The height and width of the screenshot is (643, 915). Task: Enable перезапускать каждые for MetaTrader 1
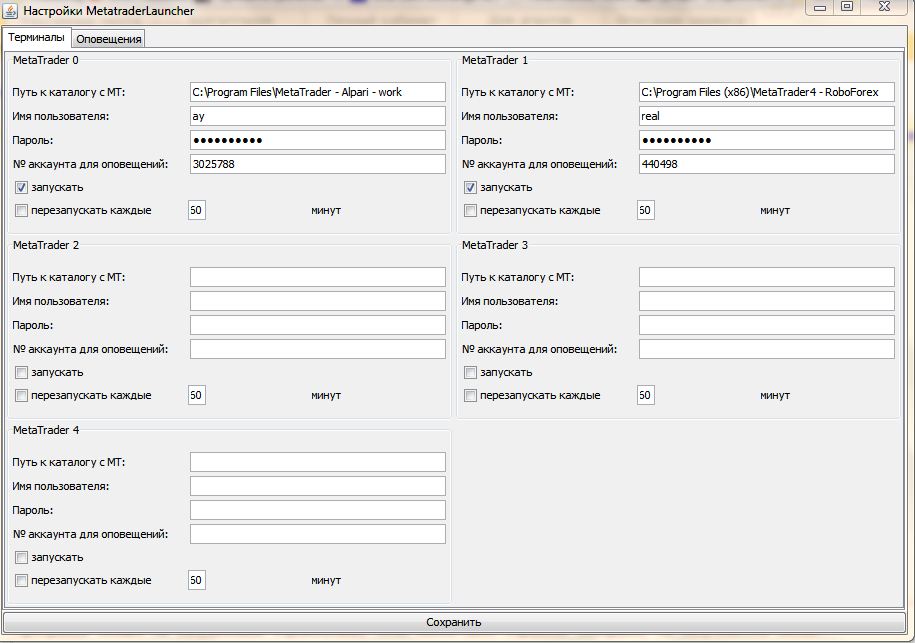[470, 210]
